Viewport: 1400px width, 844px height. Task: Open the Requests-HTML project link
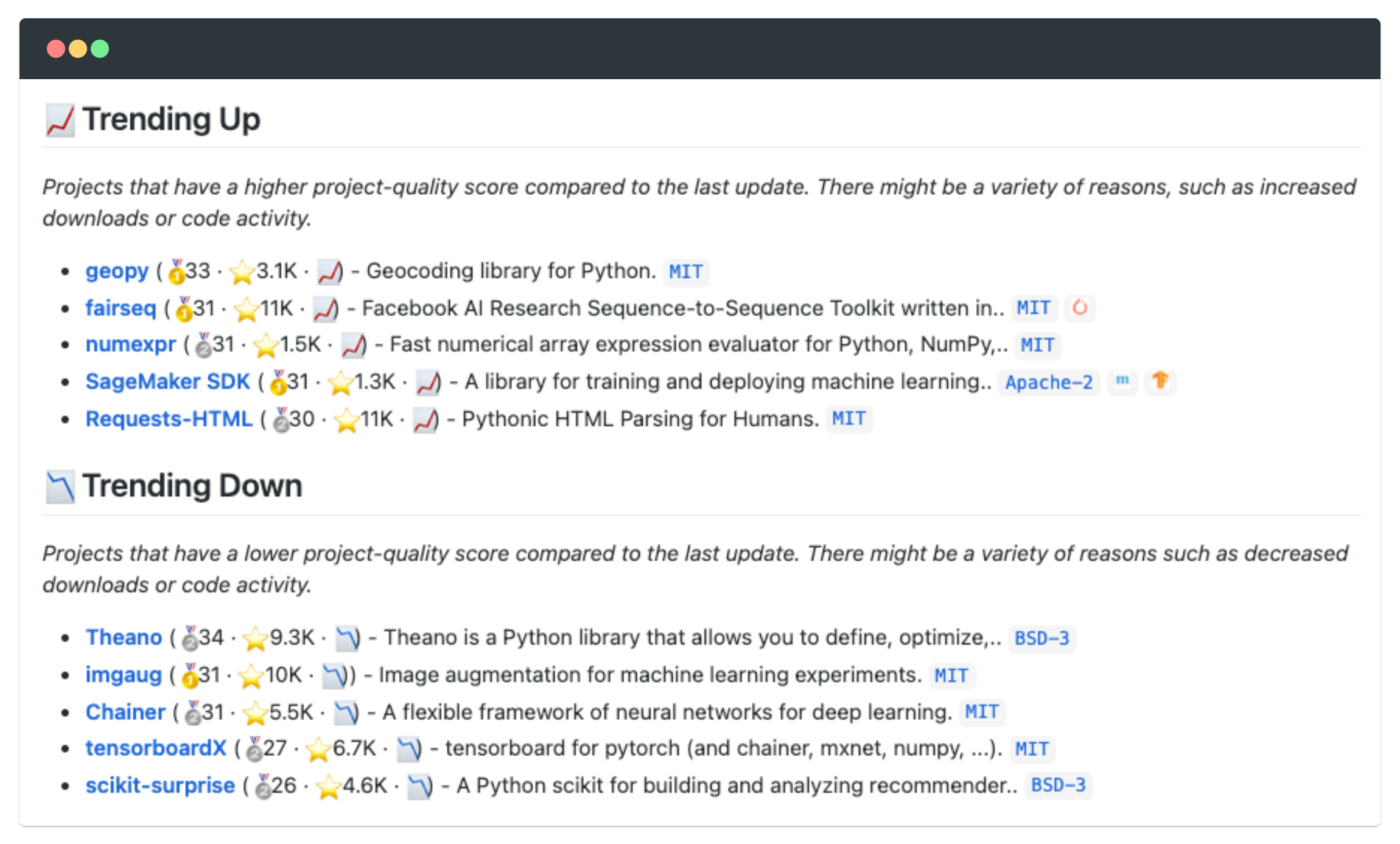pyautogui.click(x=169, y=419)
